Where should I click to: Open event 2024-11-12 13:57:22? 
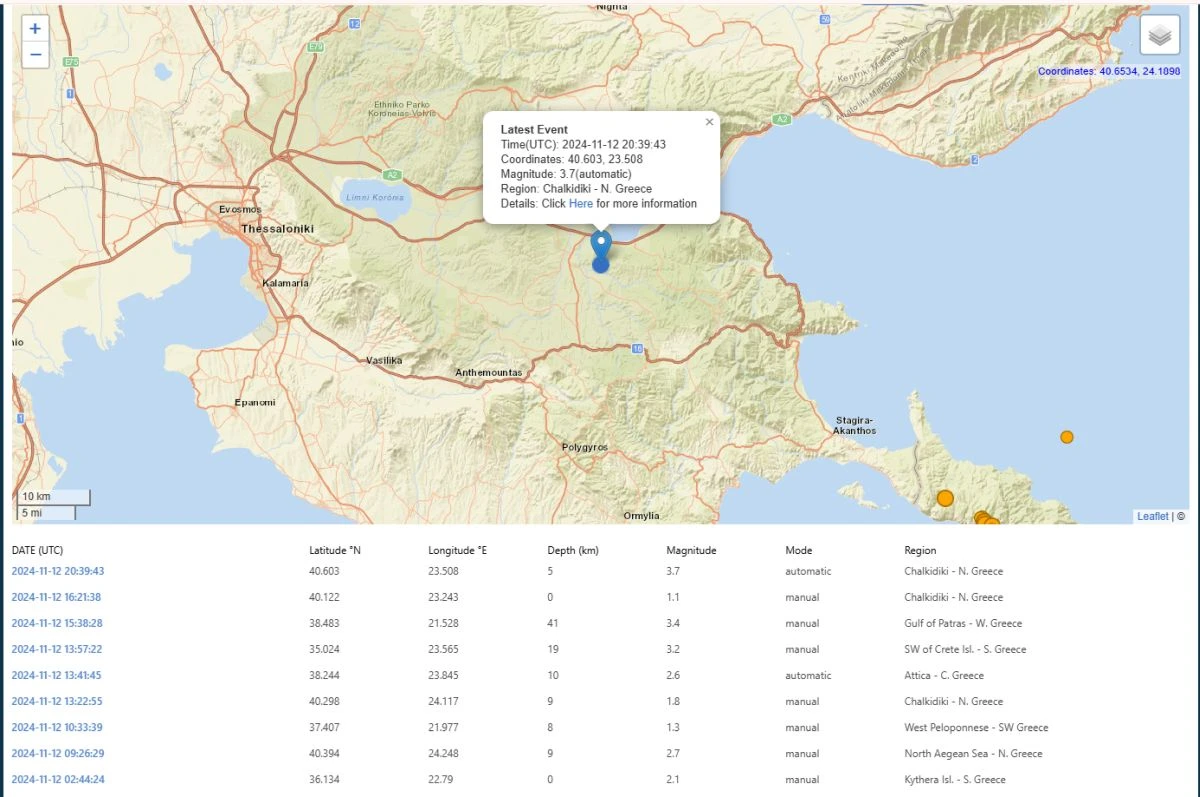tap(58, 649)
